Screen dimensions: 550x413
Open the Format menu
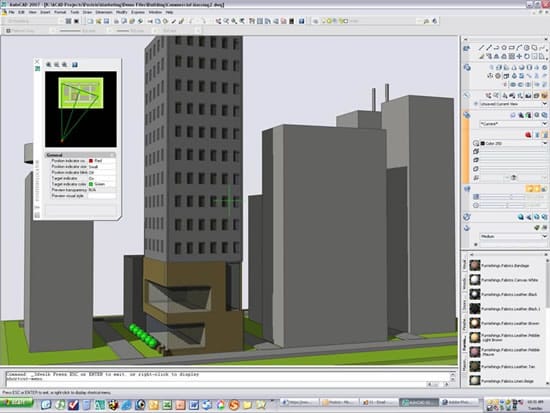click(60, 12)
